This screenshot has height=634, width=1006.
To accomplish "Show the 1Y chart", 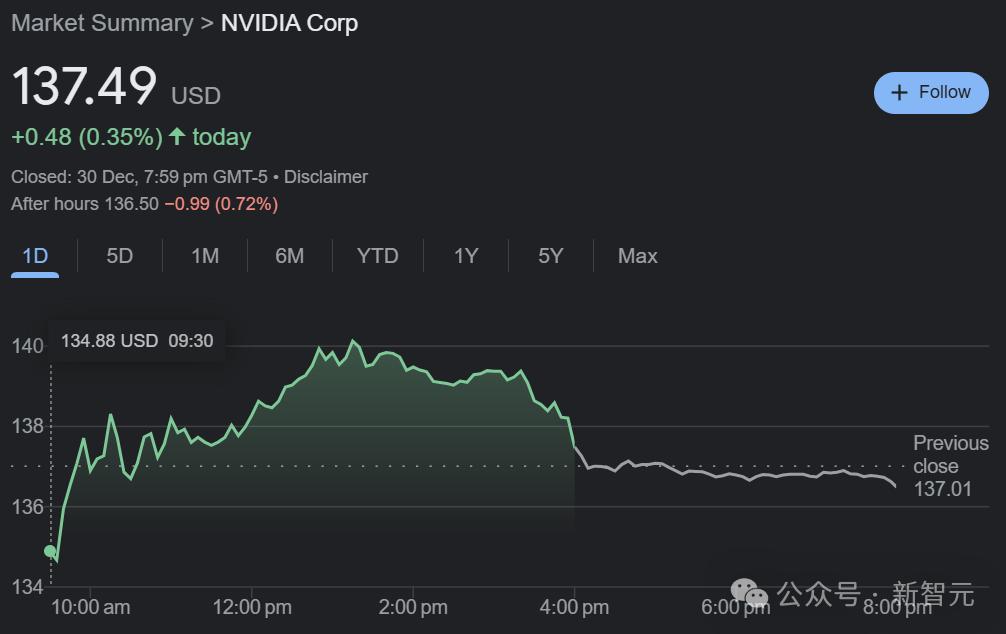I will point(466,256).
